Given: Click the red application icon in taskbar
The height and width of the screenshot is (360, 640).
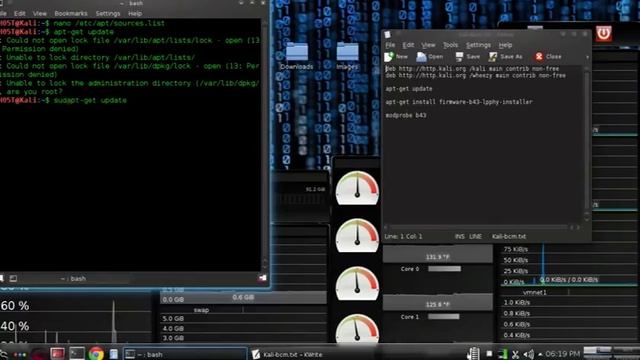Looking at the screenshot, I should pos(57,353).
